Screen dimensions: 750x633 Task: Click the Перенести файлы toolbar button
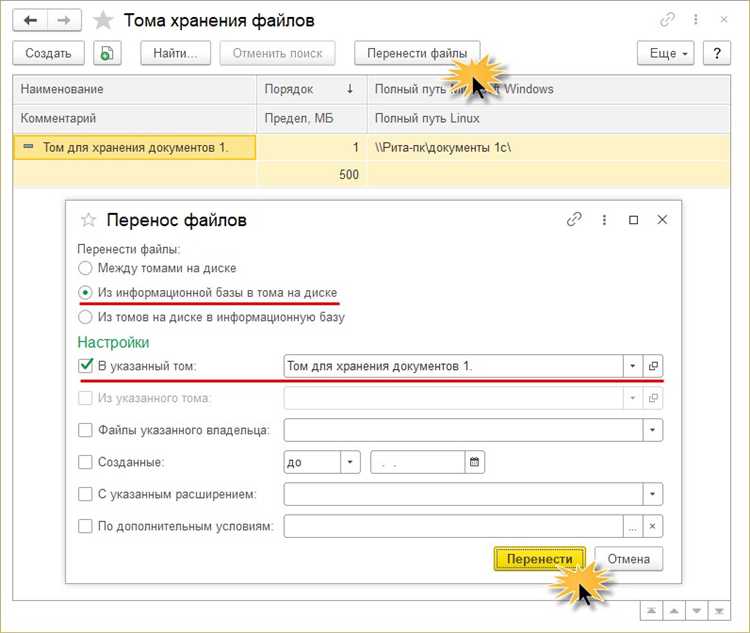417,54
